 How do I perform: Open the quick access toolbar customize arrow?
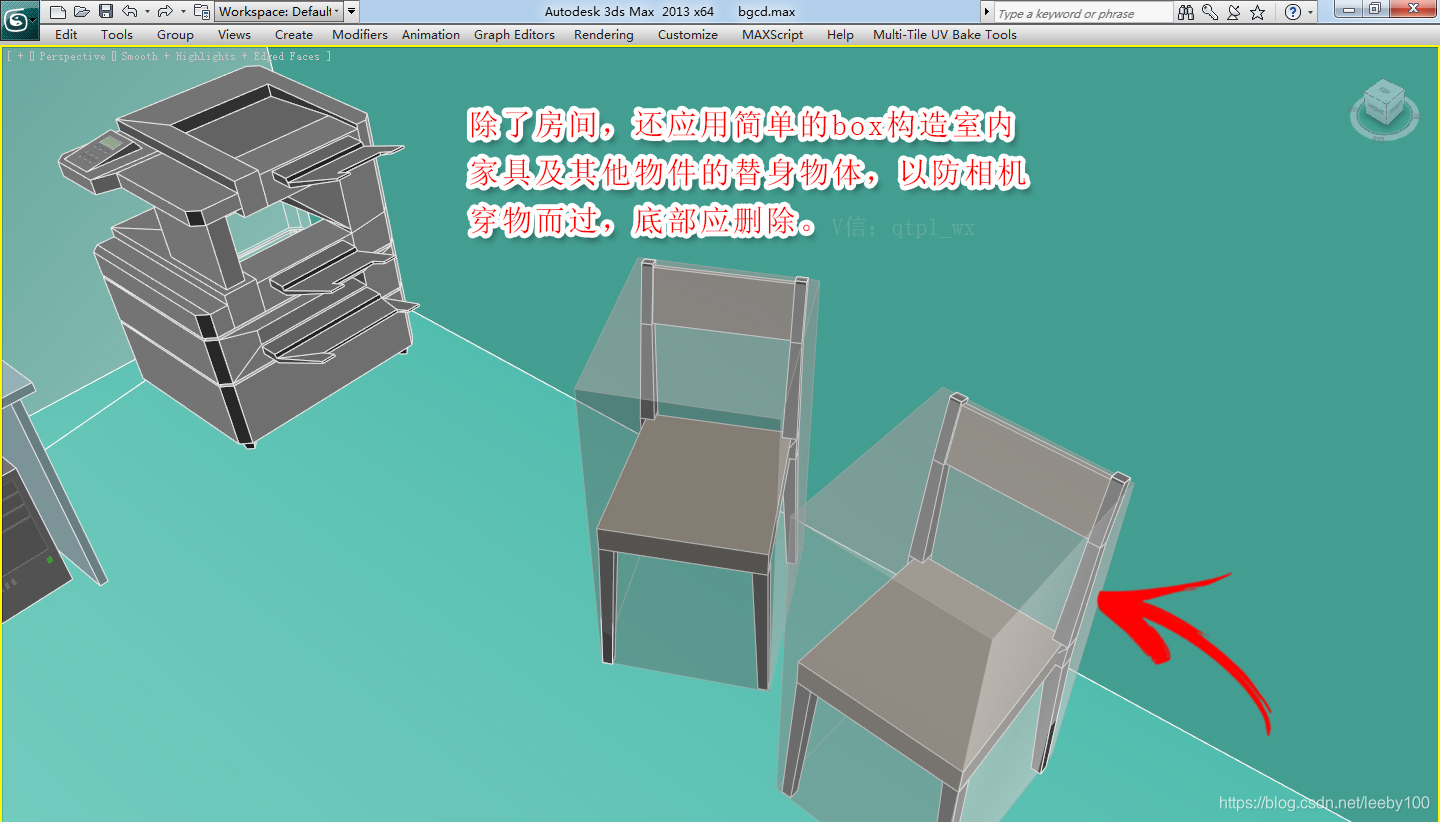(x=352, y=12)
